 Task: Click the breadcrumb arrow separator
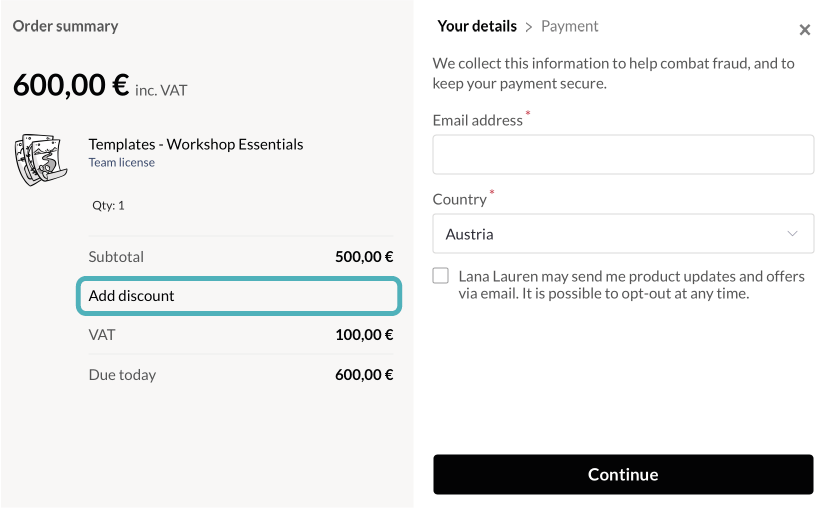click(529, 27)
